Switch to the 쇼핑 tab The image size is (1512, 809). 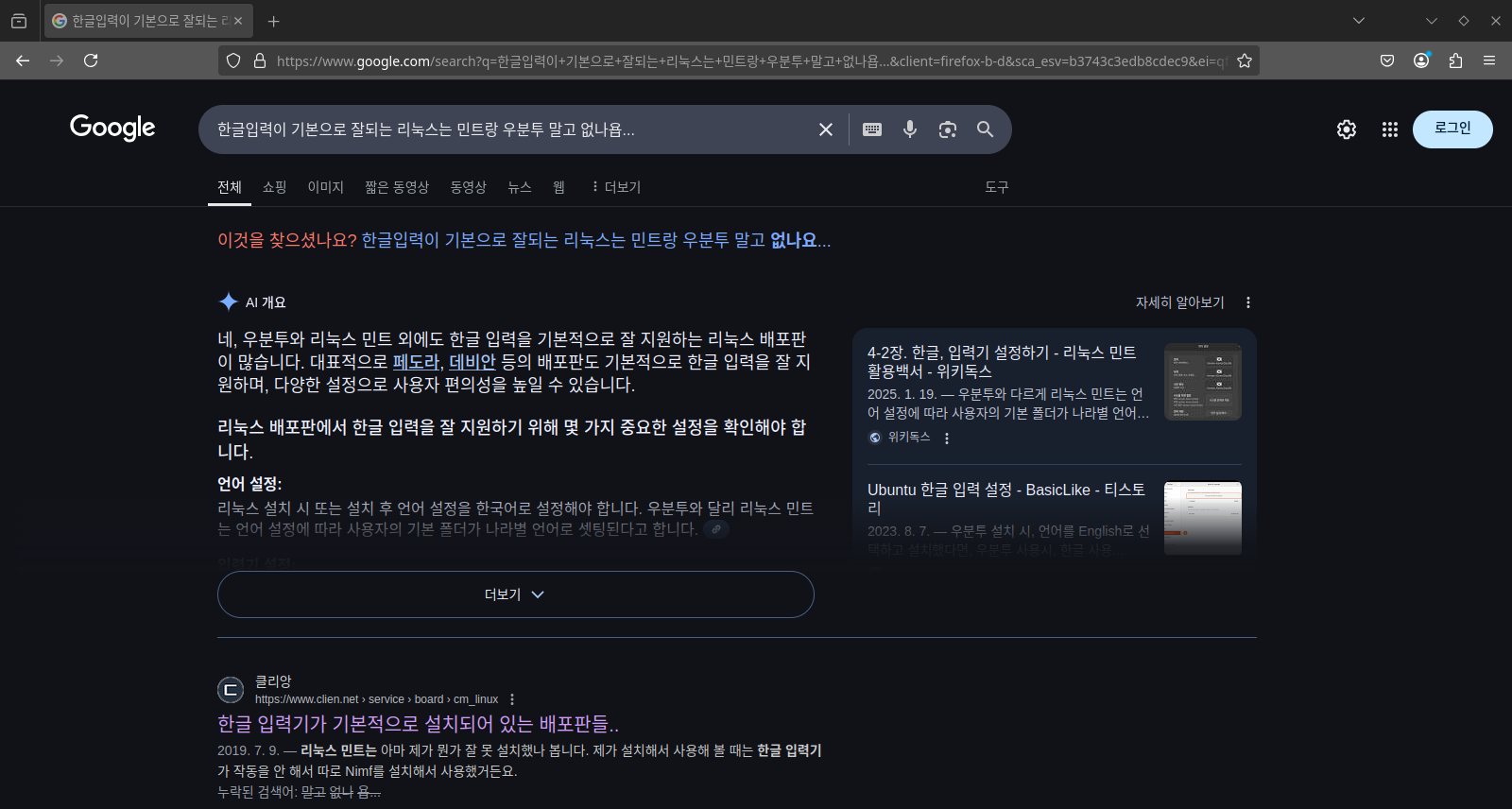click(x=274, y=187)
